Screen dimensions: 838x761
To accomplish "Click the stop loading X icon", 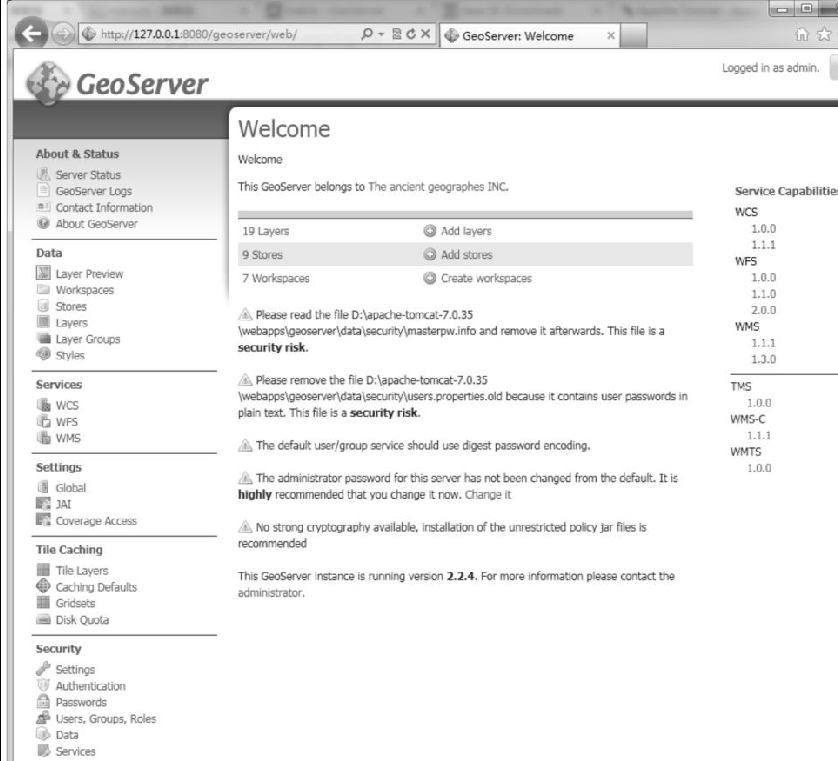I will [x=425, y=34].
